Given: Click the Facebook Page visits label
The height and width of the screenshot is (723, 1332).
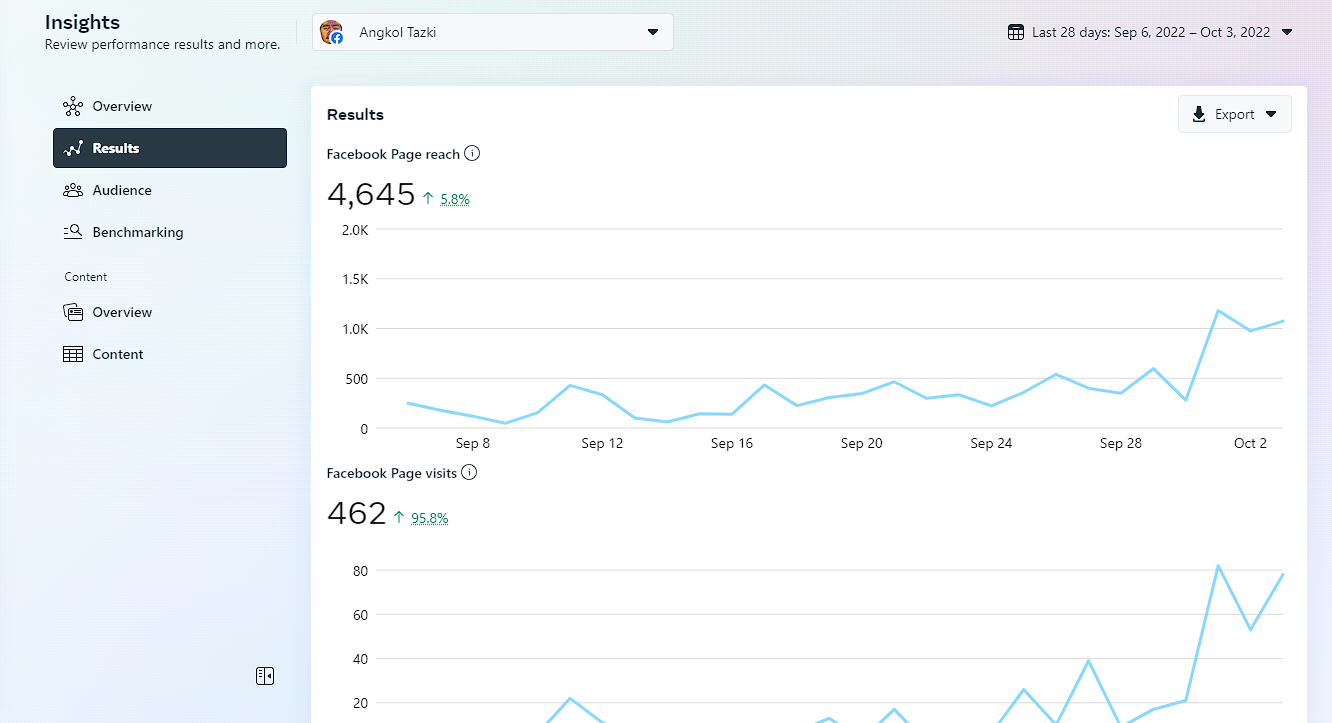Looking at the screenshot, I should click(x=392, y=472).
